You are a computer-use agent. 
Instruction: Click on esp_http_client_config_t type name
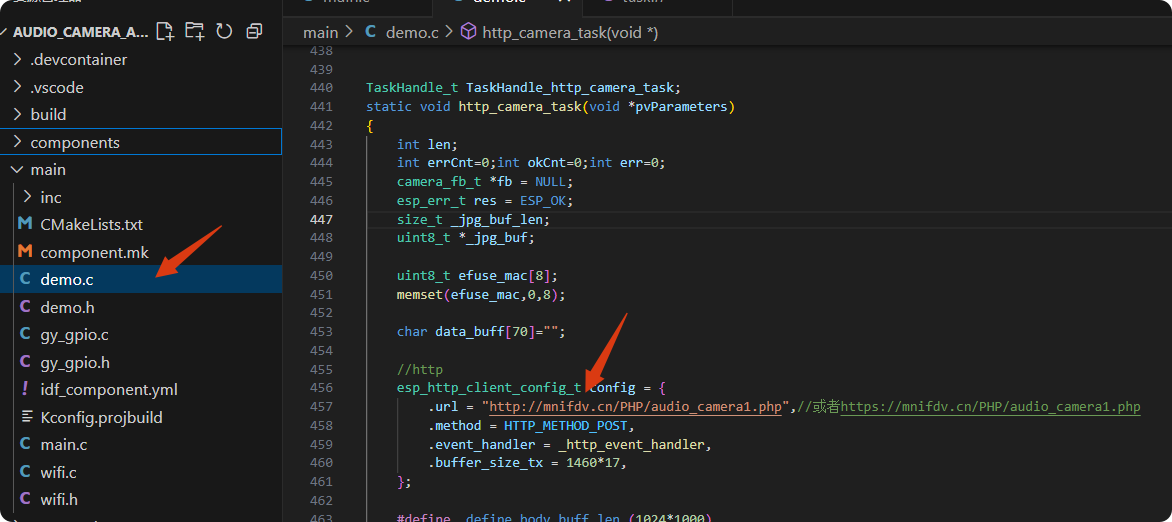[x=489, y=388]
